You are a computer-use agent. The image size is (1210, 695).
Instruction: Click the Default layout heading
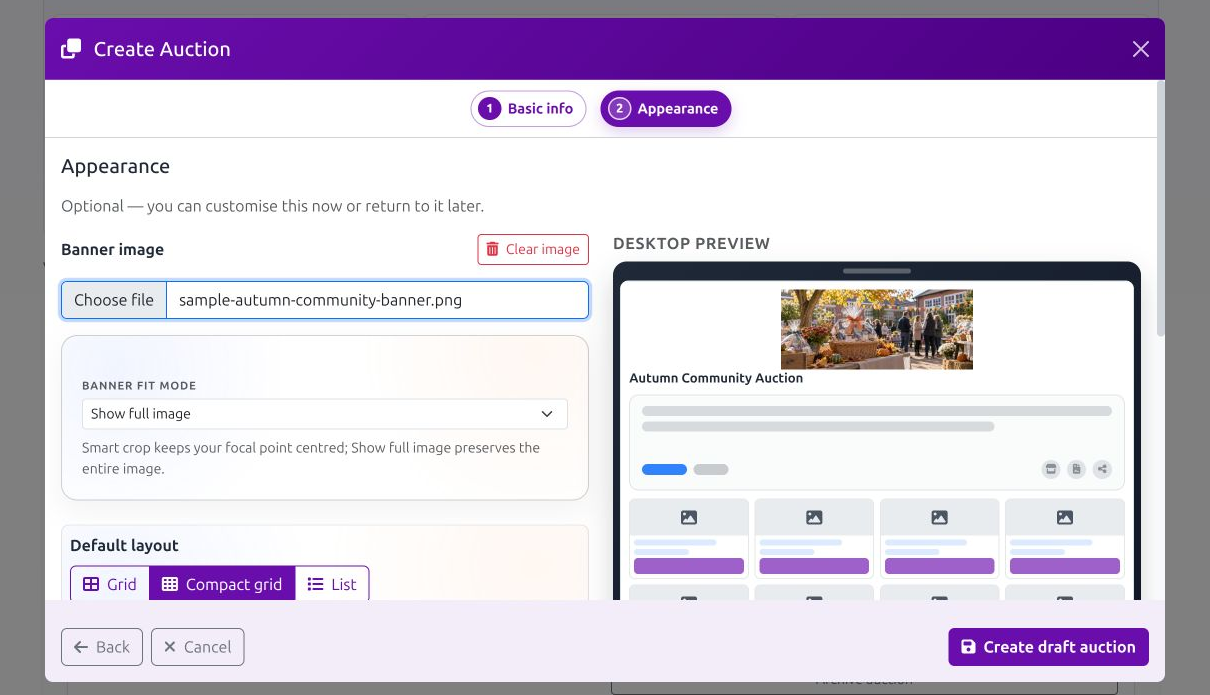tap(124, 545)
